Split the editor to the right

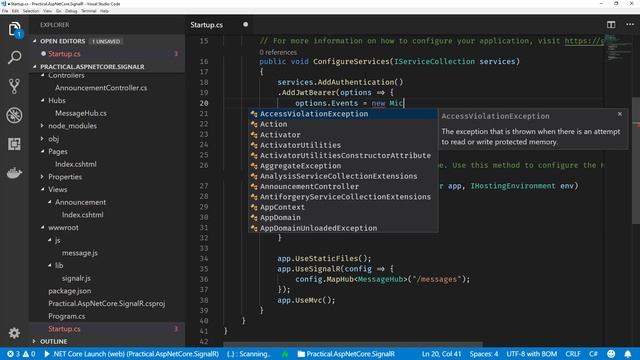[611, 24]
